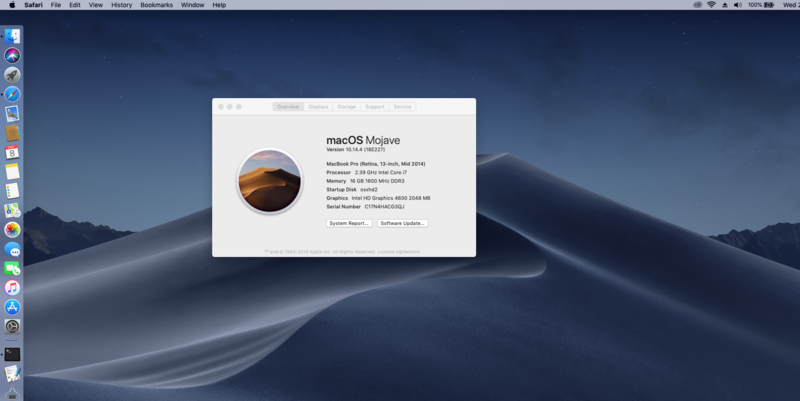Open Contacts book icon in Dock
The image size is (800, 401).
(x=12, y=133)
